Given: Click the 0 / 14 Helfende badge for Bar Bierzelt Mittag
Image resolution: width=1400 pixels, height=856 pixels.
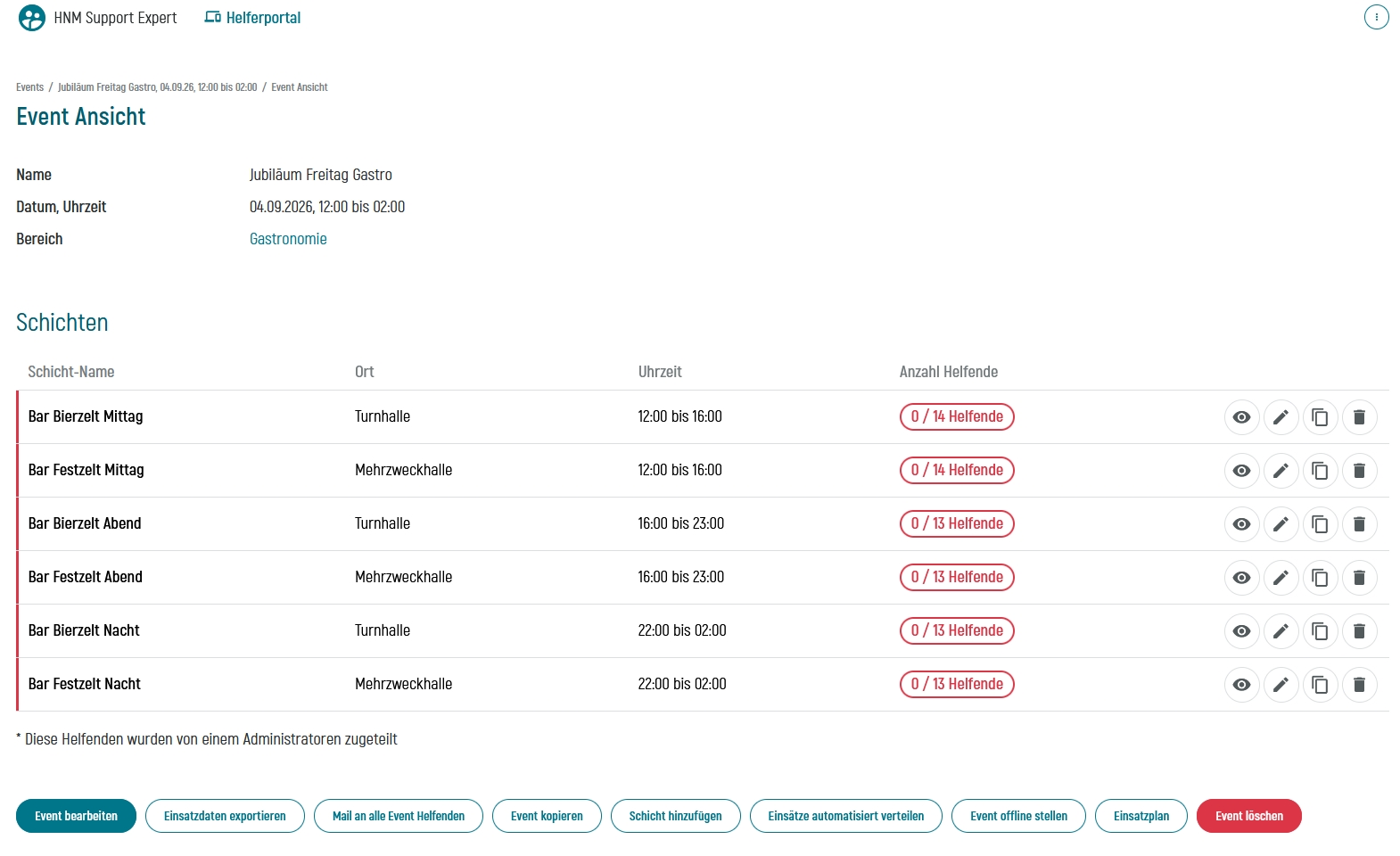Looking at the screenshot, I should [x=957, y=417].
